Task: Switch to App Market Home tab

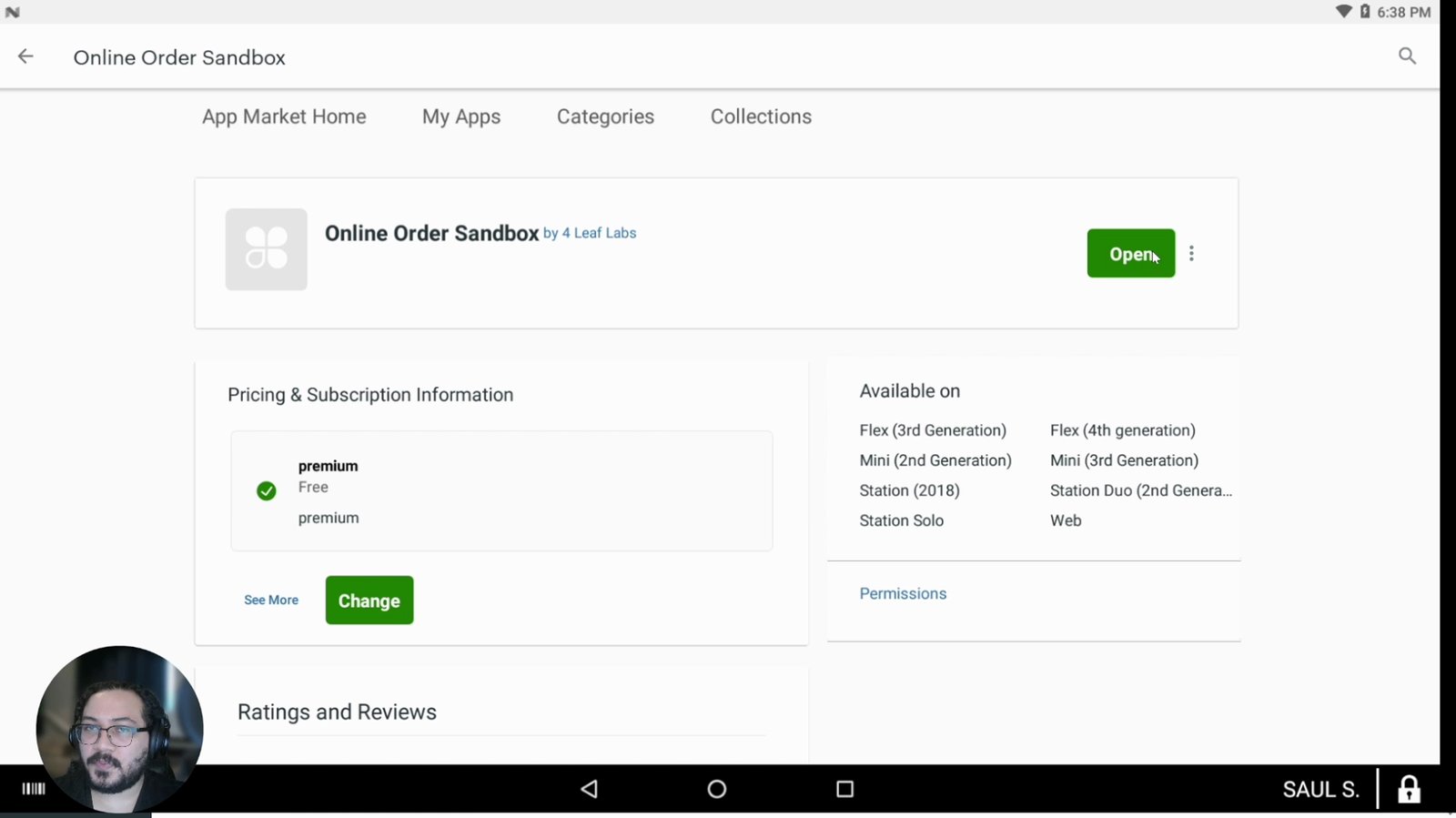Action: pyautogui.click(x=284, y=116)
